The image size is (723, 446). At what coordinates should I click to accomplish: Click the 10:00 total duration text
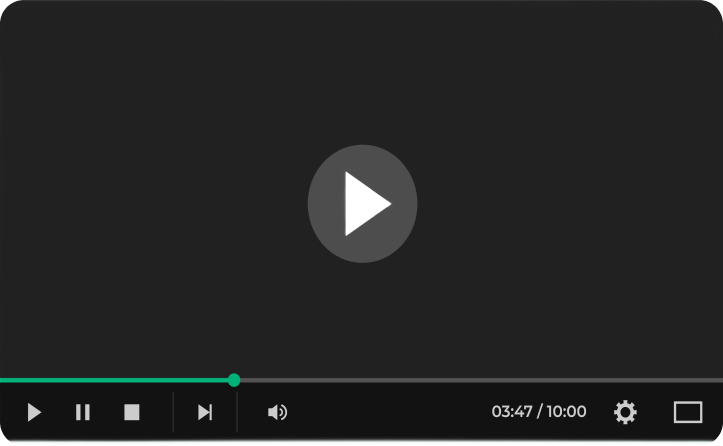pos(566,411)
